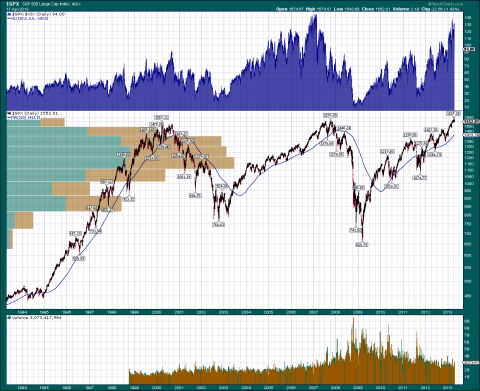Click the 2007 year label under the volume panel
The image size is (480, 391).
pyautogui.click(x=313, y=388)
